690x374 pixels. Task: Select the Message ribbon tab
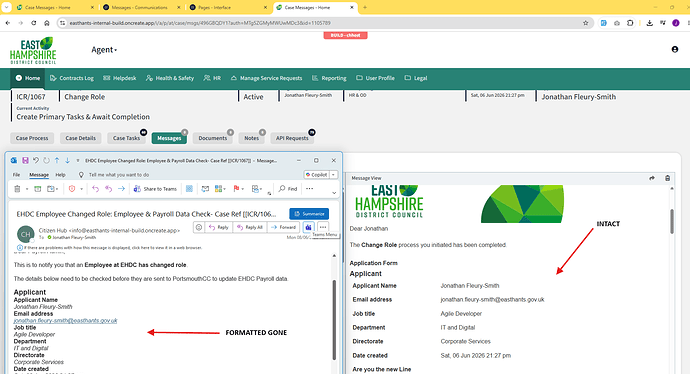pos(39,175)
